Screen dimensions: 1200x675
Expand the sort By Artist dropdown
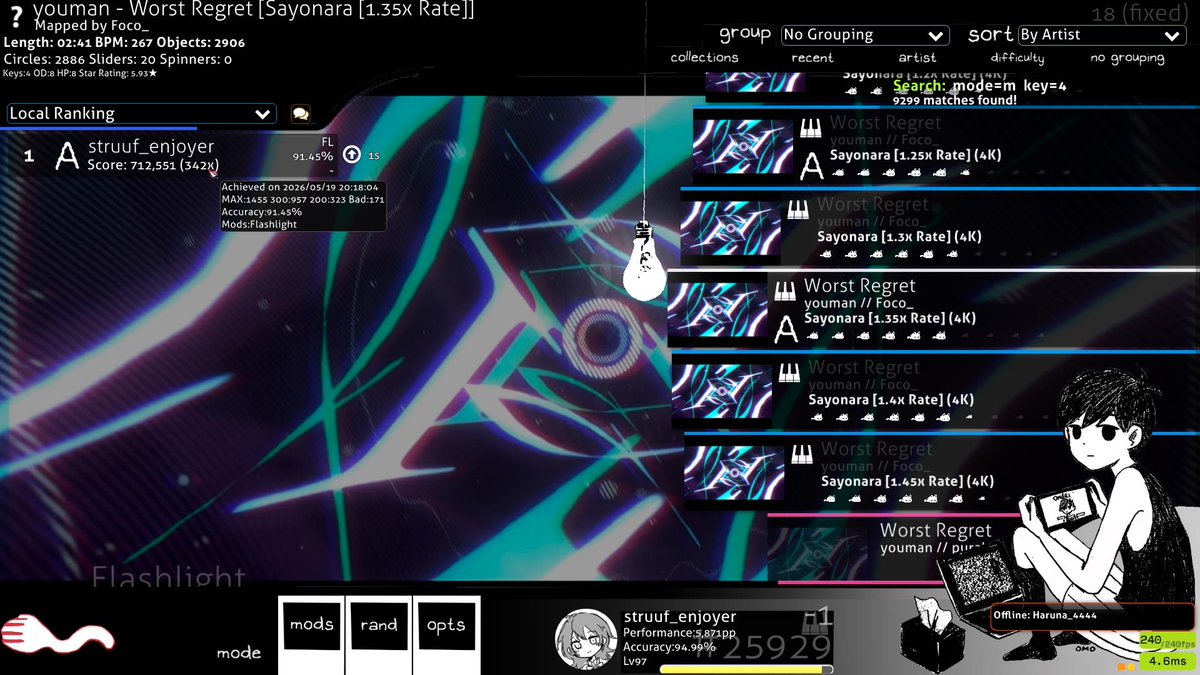point(1102,35)
